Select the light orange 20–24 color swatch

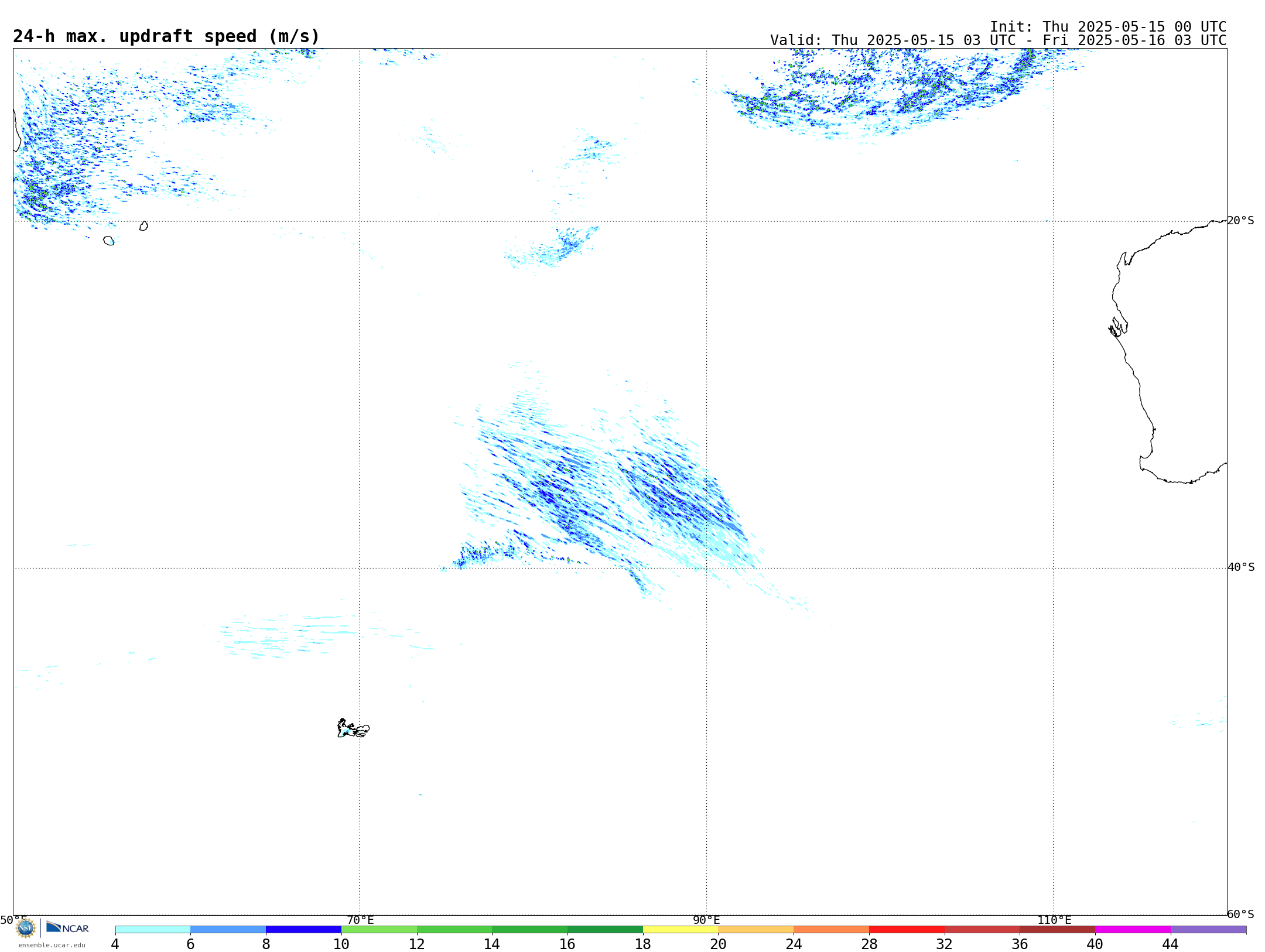756,929
